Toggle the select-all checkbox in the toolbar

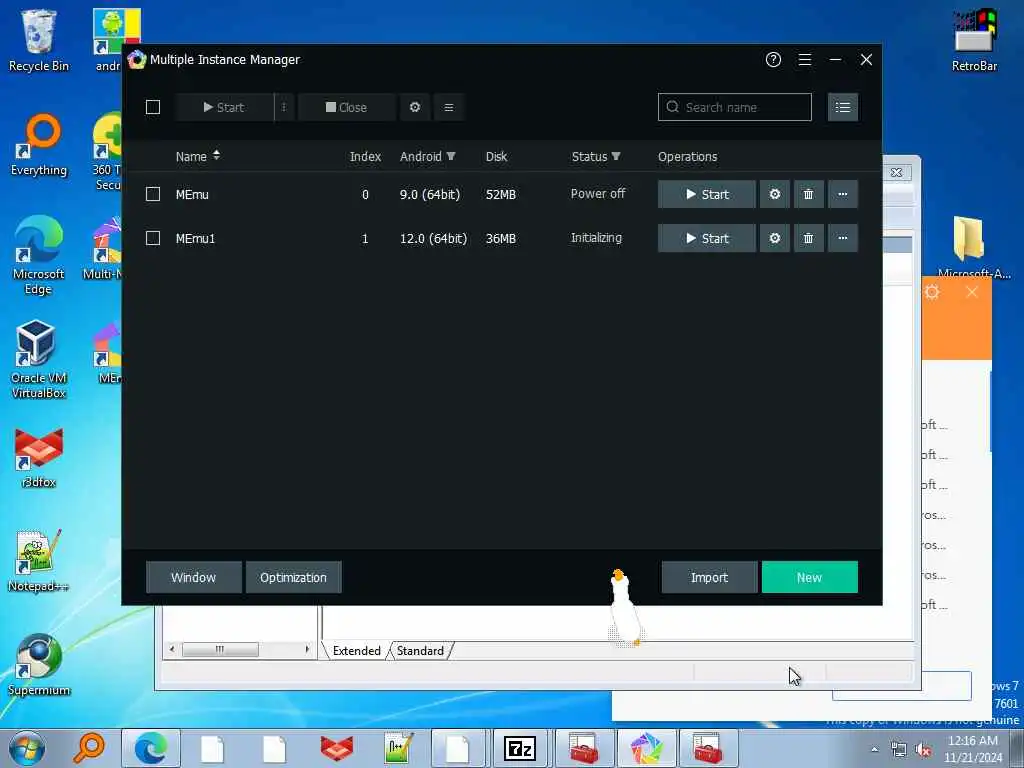[x=153, y=107]
